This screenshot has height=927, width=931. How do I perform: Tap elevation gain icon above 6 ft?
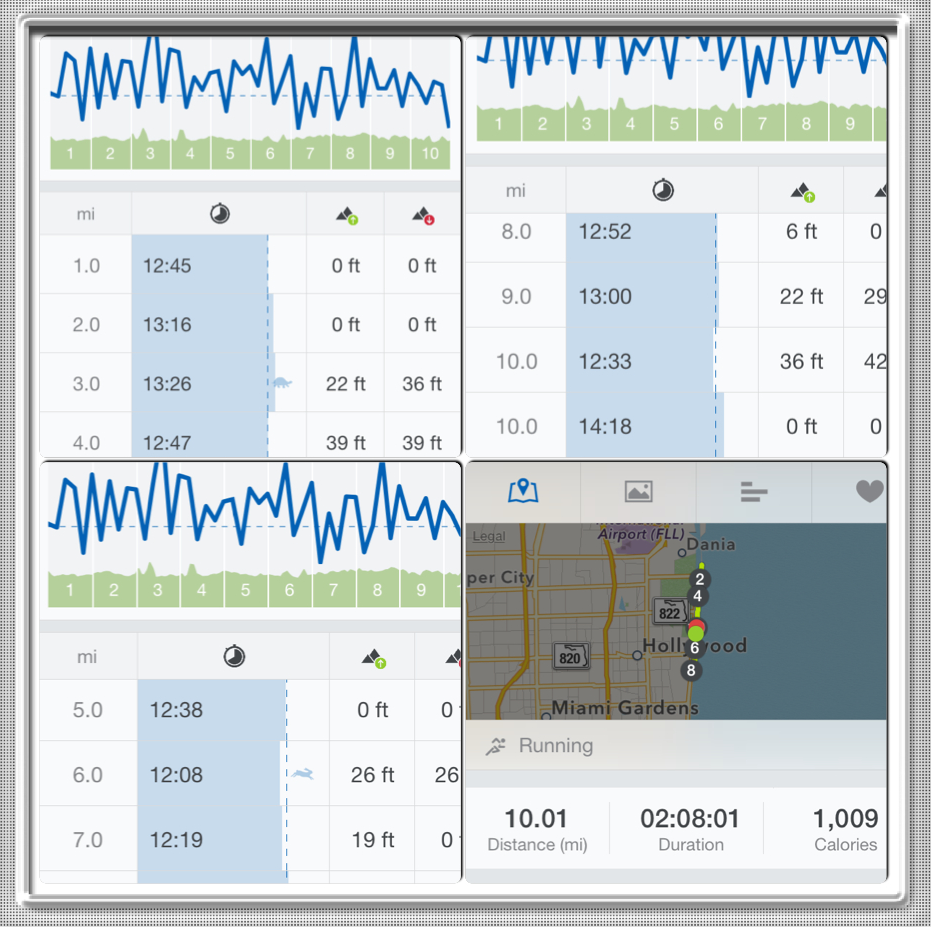click(803, 192)
